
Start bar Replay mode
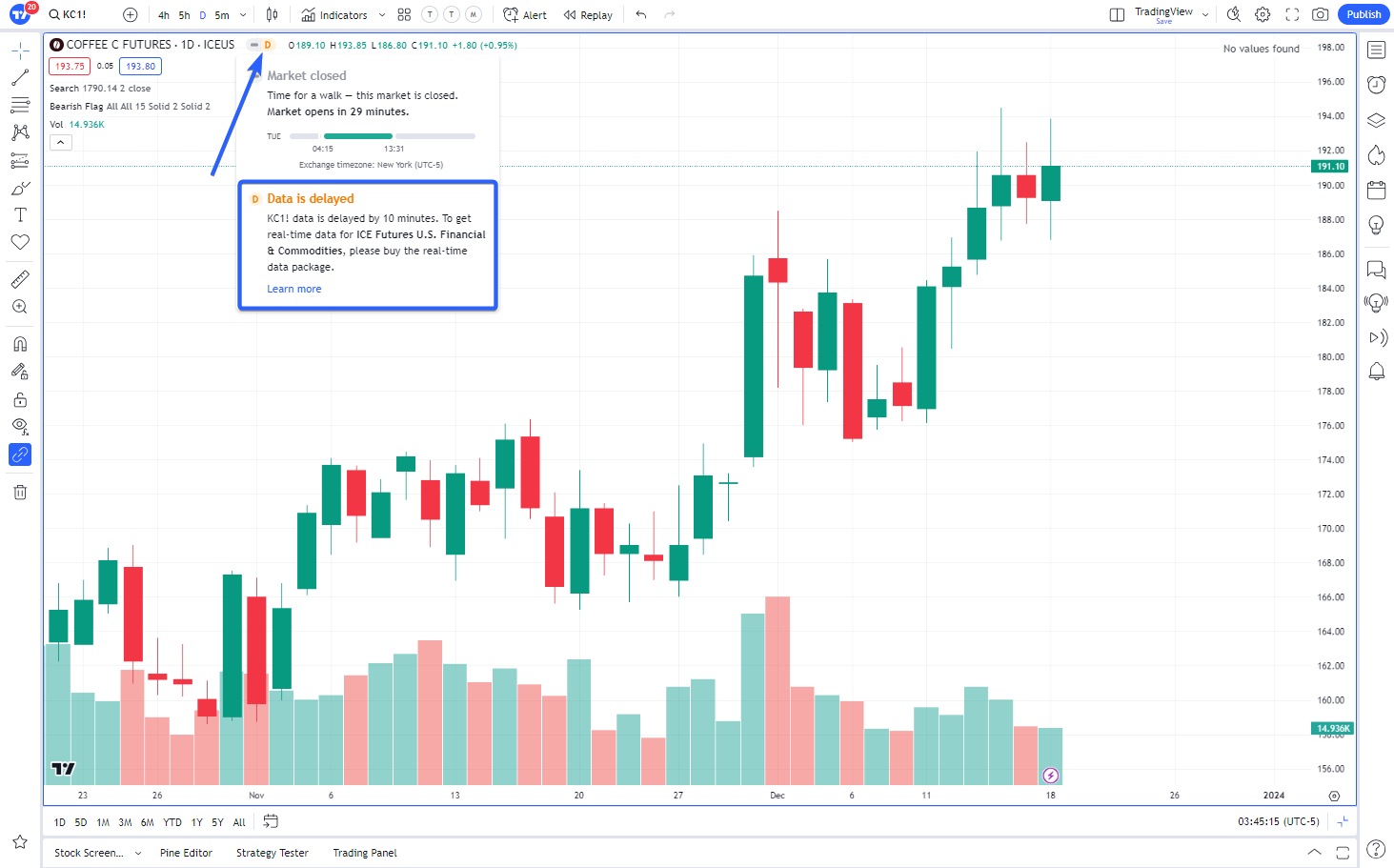(588, 15)
